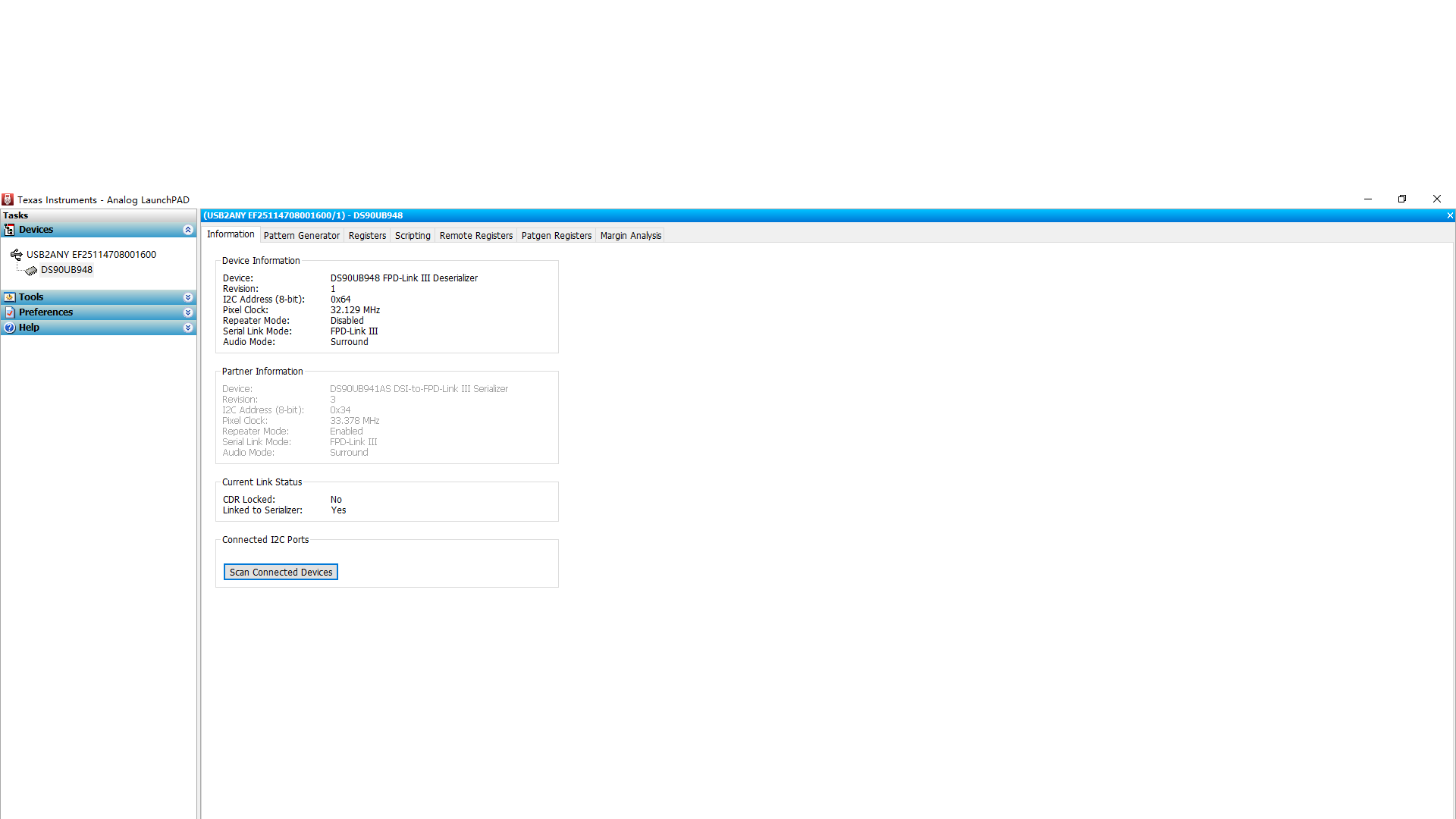Switch to the Pattern Generator tab
This screenshot has height=819, width=1456.
[x=301, y=236]
